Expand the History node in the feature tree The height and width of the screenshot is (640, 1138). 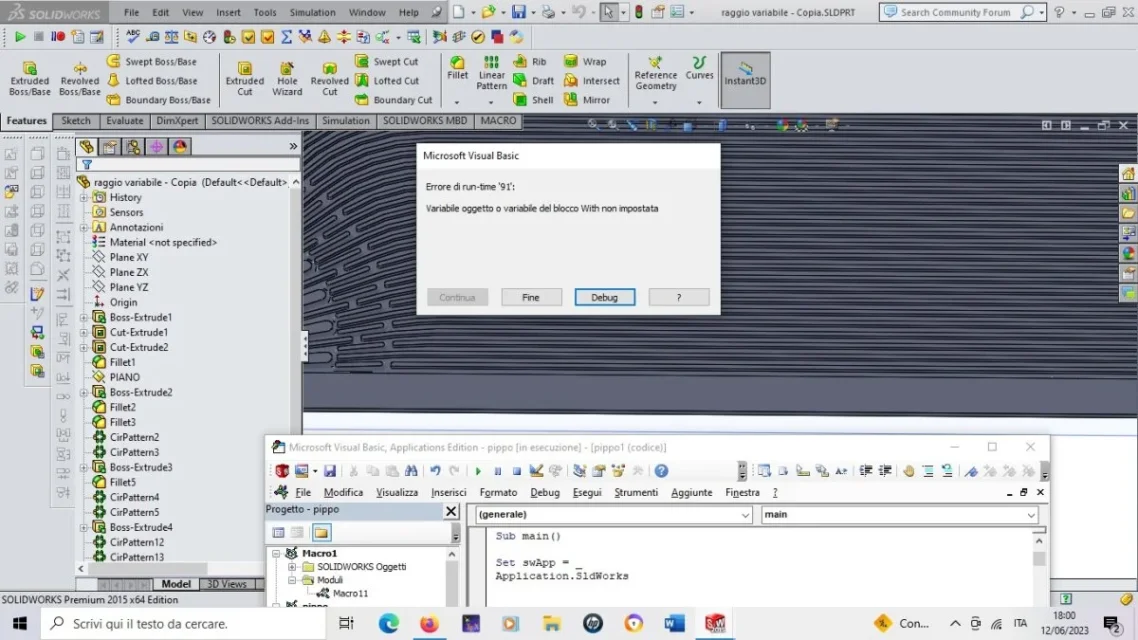coord(84,197)
